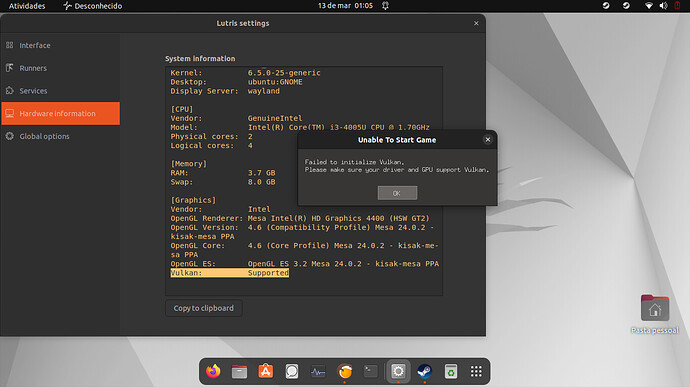The height and width of the screenshot is (387, 690).
Task: Open the System Monitor dock icon
Action: point(318,372)
